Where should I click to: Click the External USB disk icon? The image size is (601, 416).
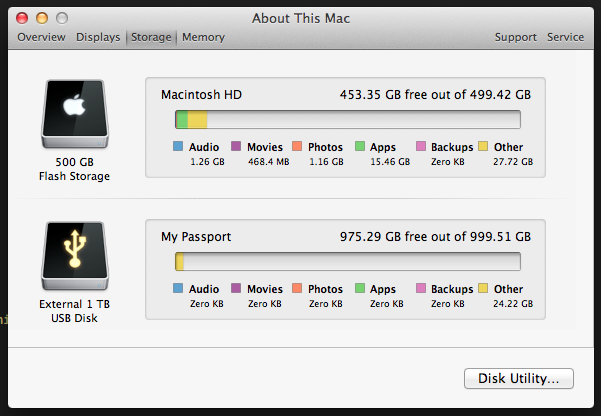coord(75,256)
